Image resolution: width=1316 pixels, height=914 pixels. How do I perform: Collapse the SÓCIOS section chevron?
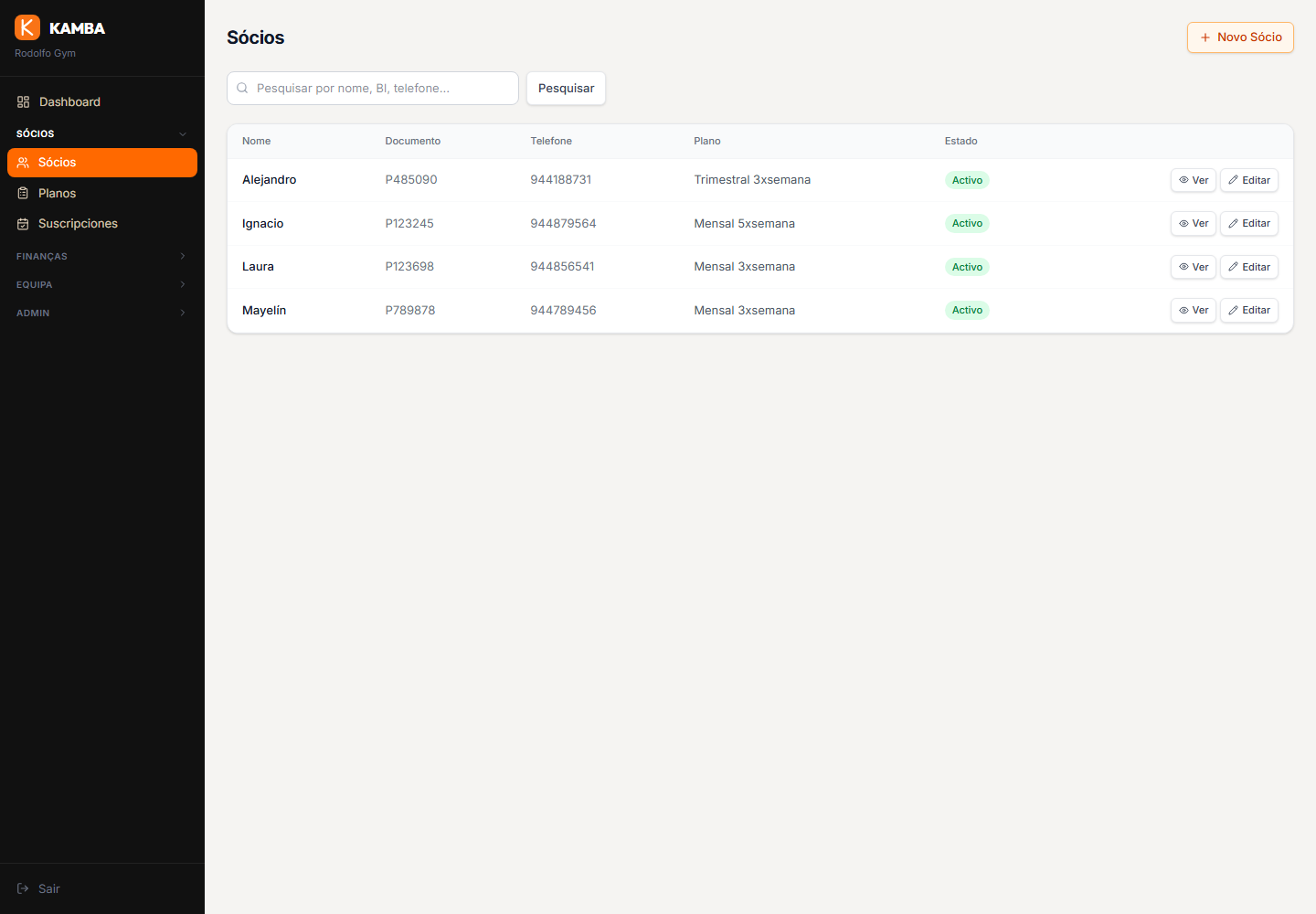(183, 133)
